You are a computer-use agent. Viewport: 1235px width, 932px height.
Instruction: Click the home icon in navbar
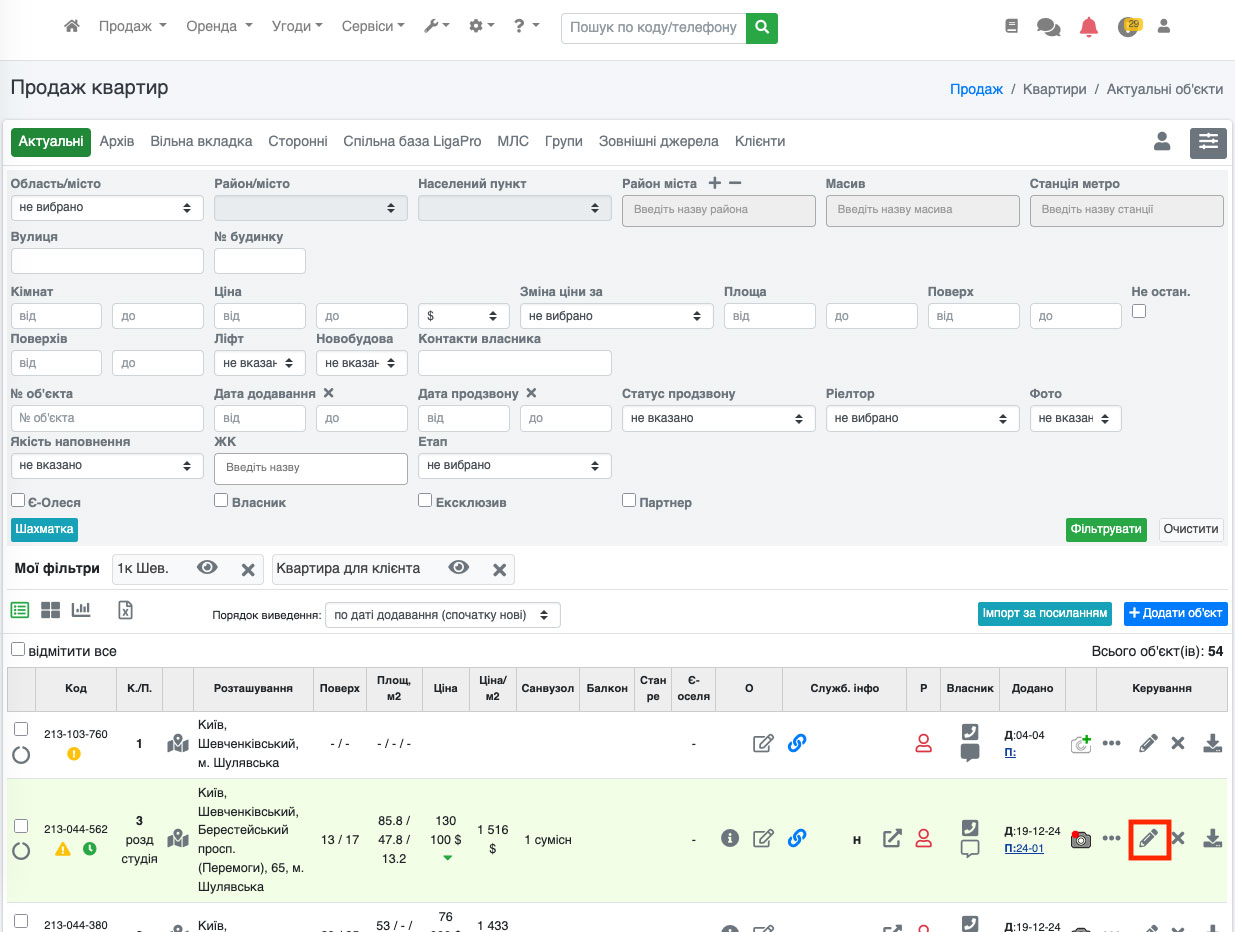pos(71,27)
